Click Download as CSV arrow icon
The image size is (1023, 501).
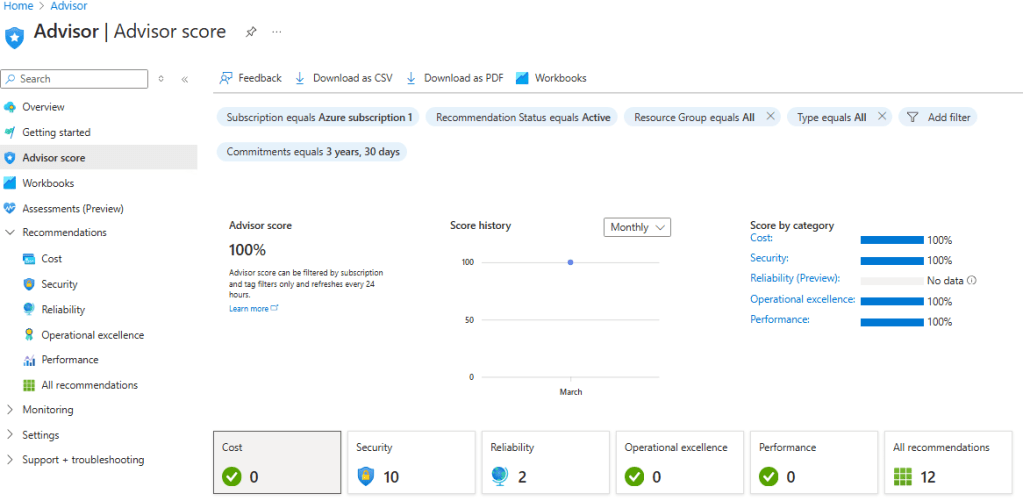point(300,78)
